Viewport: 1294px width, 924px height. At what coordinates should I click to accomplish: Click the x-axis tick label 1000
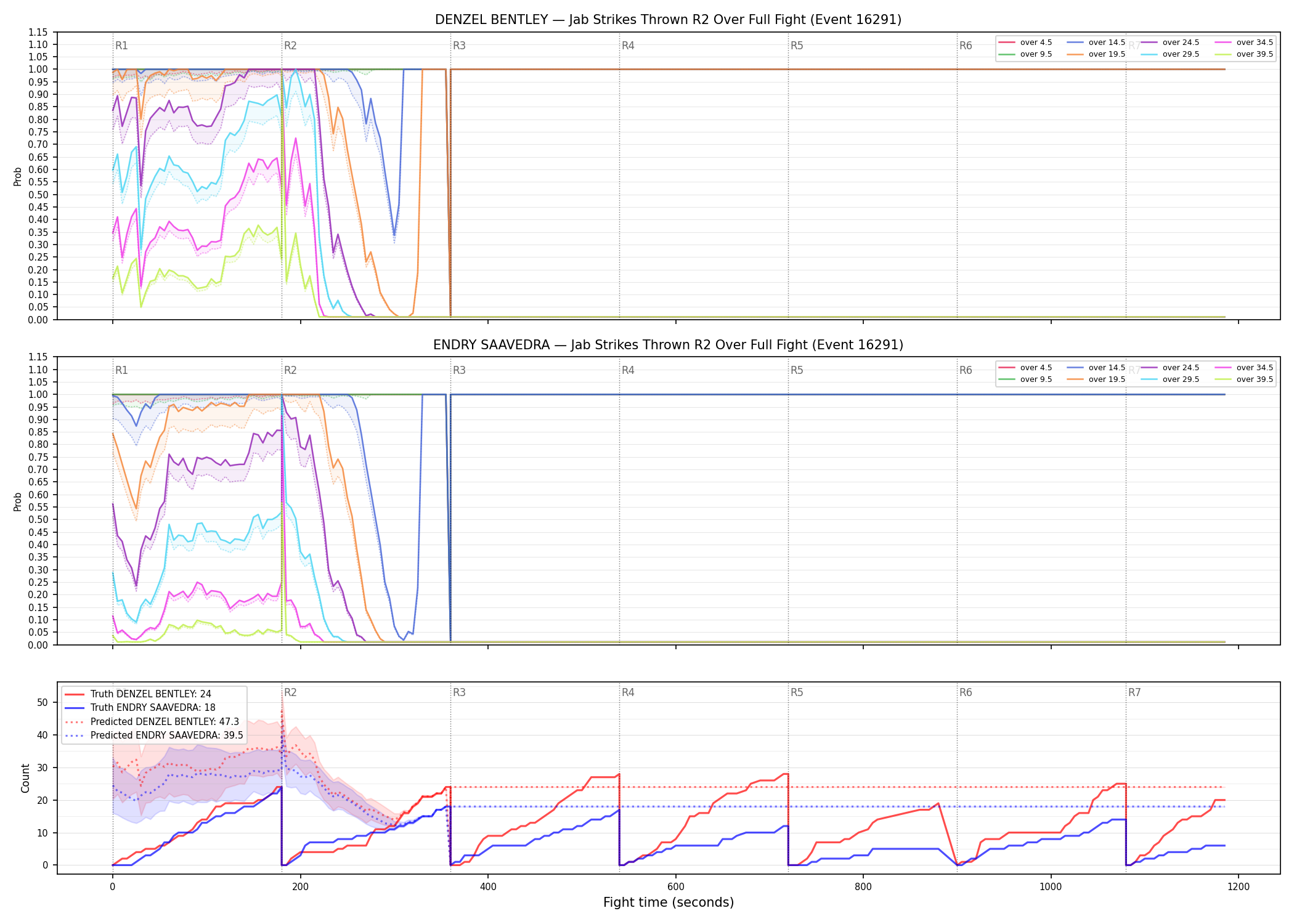pyautogui.click(x=1051, y=887)
